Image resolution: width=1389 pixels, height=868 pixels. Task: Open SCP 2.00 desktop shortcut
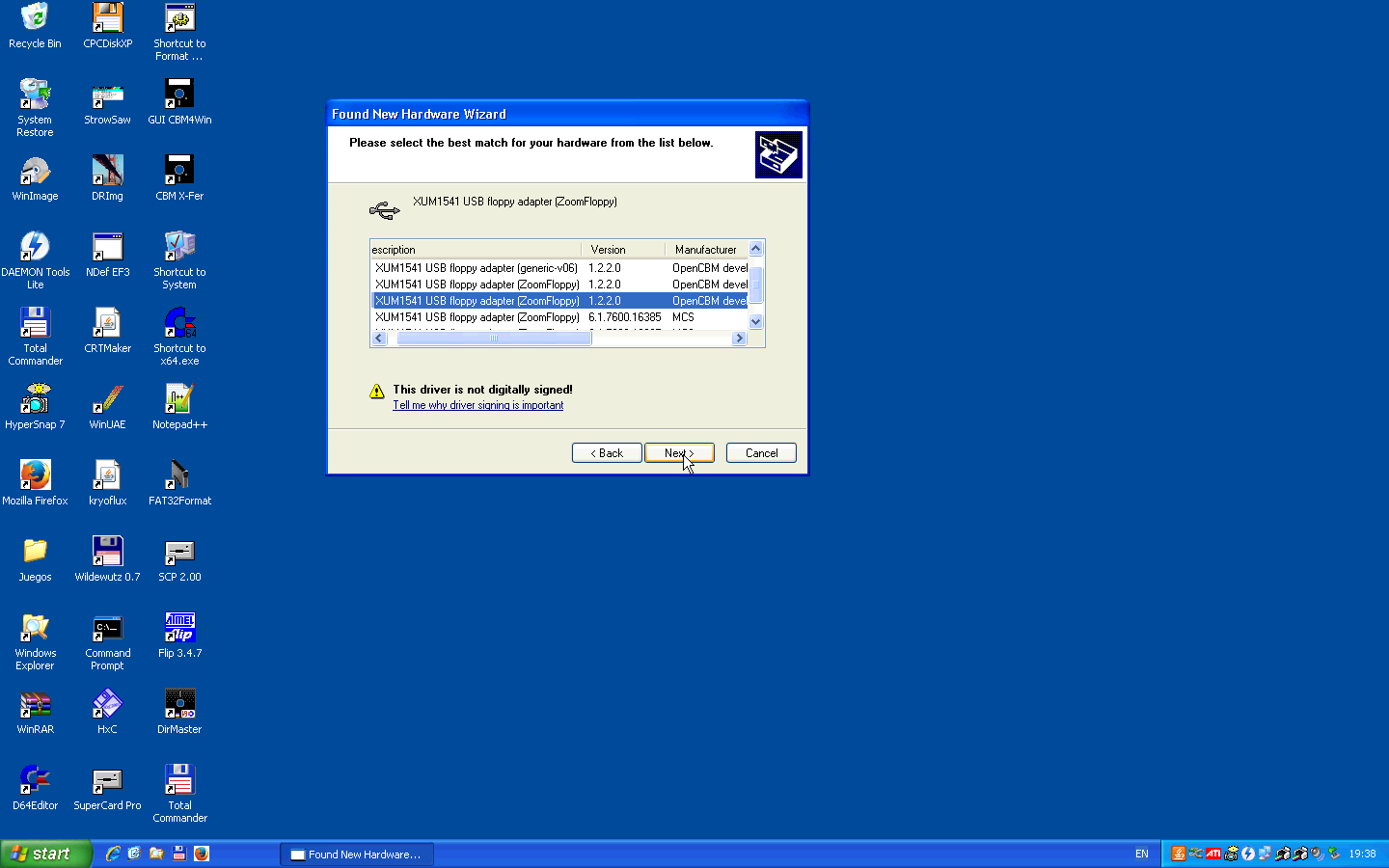point(179,559)
